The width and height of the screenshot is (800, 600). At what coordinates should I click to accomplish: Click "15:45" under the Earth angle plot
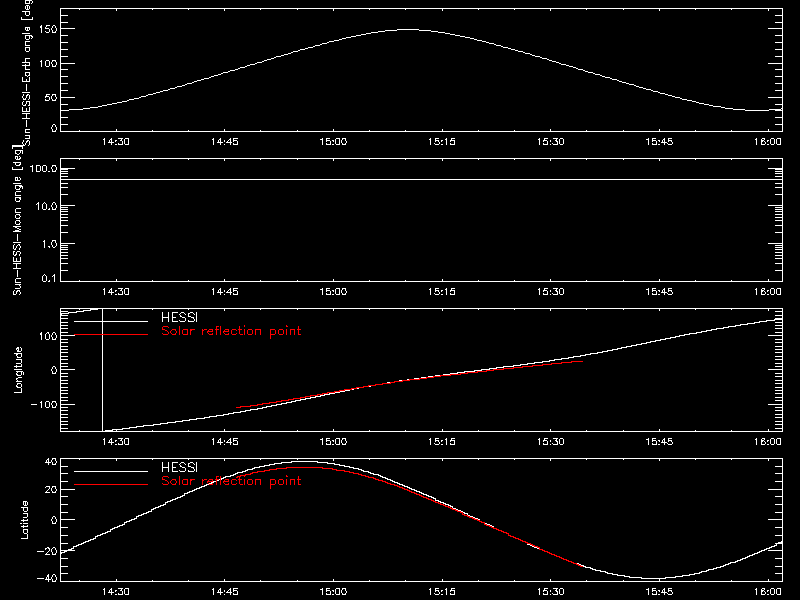click(x=659, y=142)
